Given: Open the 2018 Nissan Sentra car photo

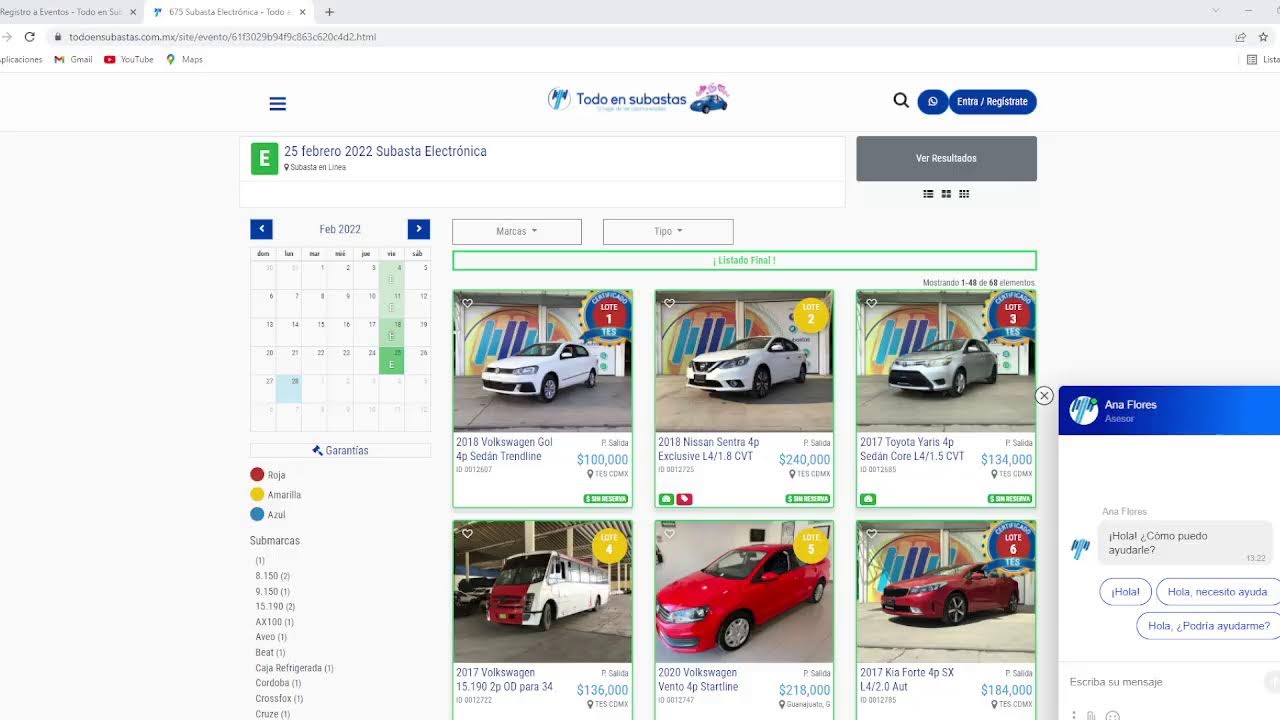Looking at the screenshot, I should pos(744,361).
